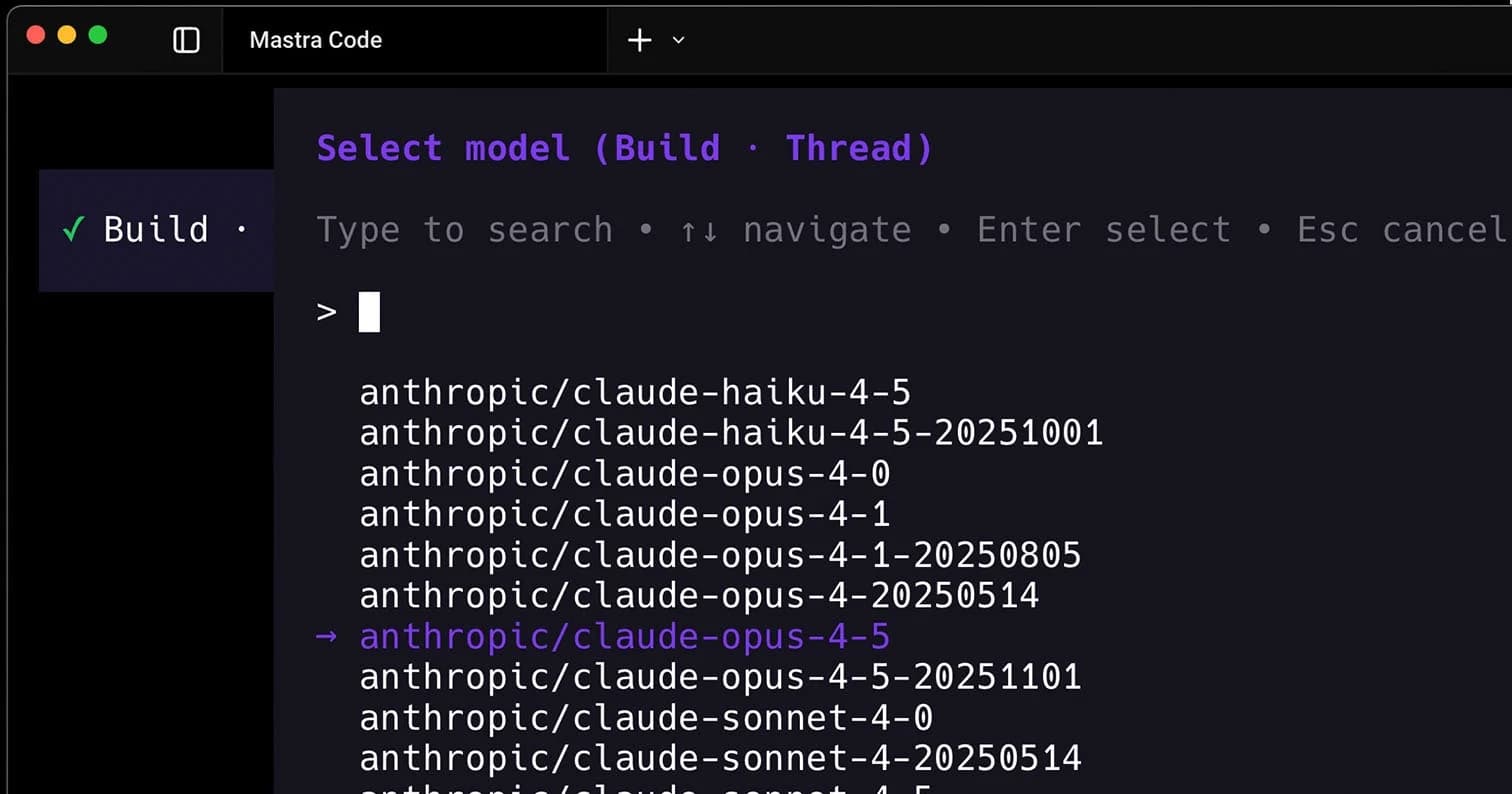Click the bullet separator after Build
1512x794 pixels.
(x=243, y=230)
